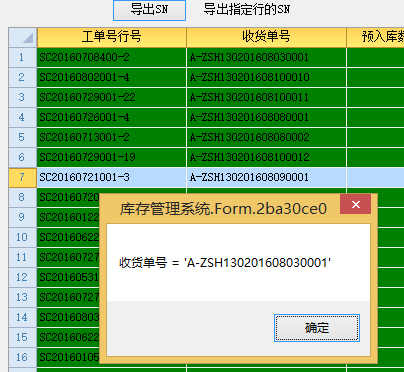This screenshot has width=404, height=372.
Task: Click the 预入库数 column header
Action: click(375, 37)
